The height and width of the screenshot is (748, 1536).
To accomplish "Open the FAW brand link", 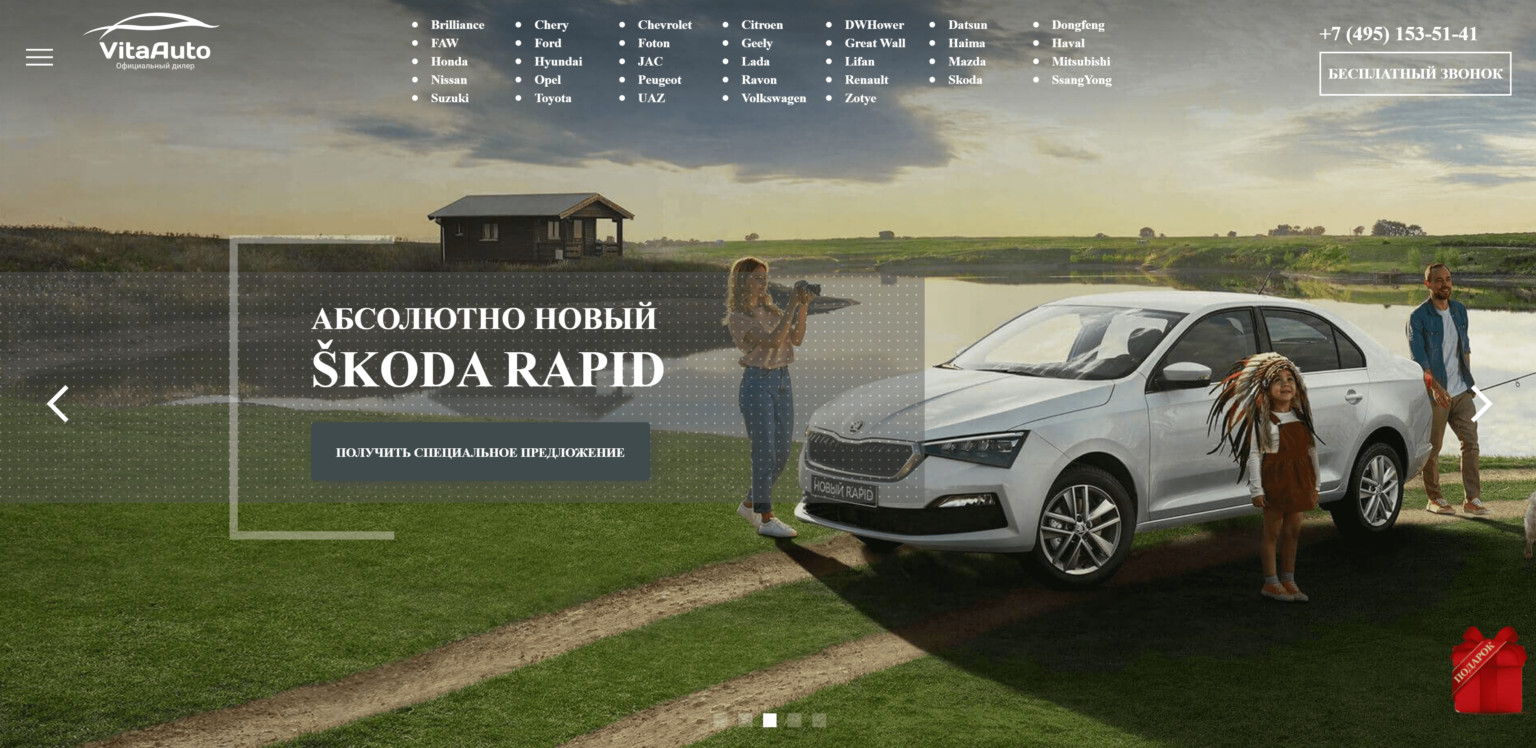I will point(444,43).
